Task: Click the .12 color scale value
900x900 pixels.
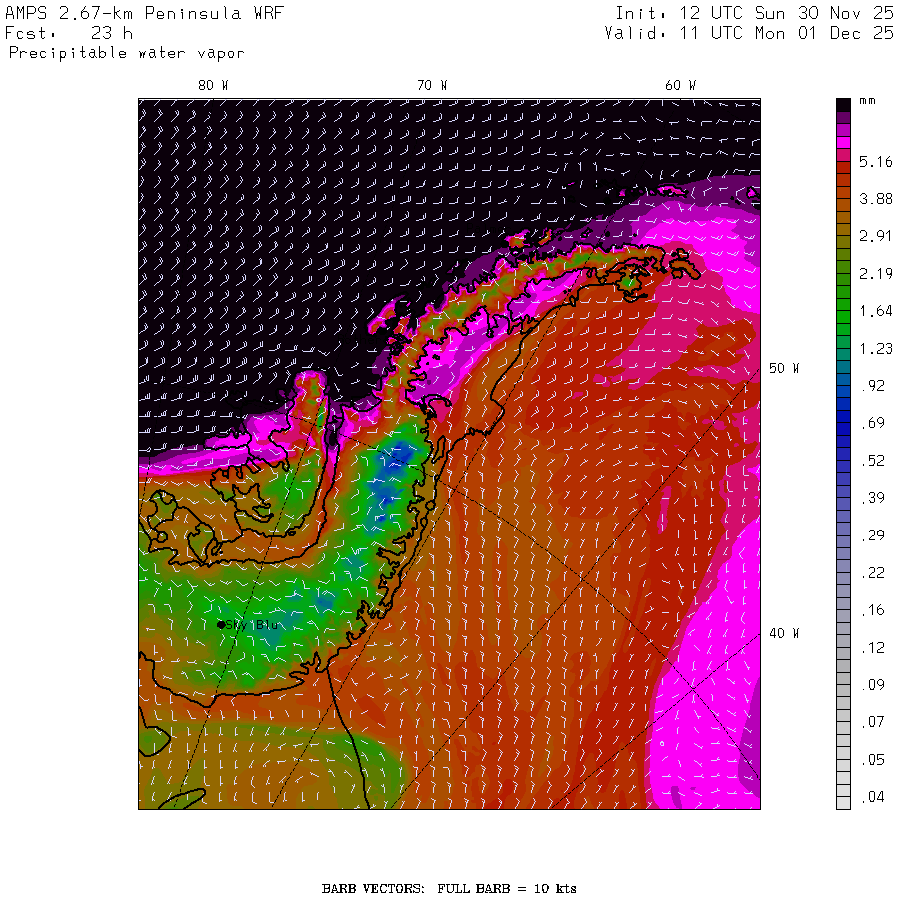Action: coord(874,648)
